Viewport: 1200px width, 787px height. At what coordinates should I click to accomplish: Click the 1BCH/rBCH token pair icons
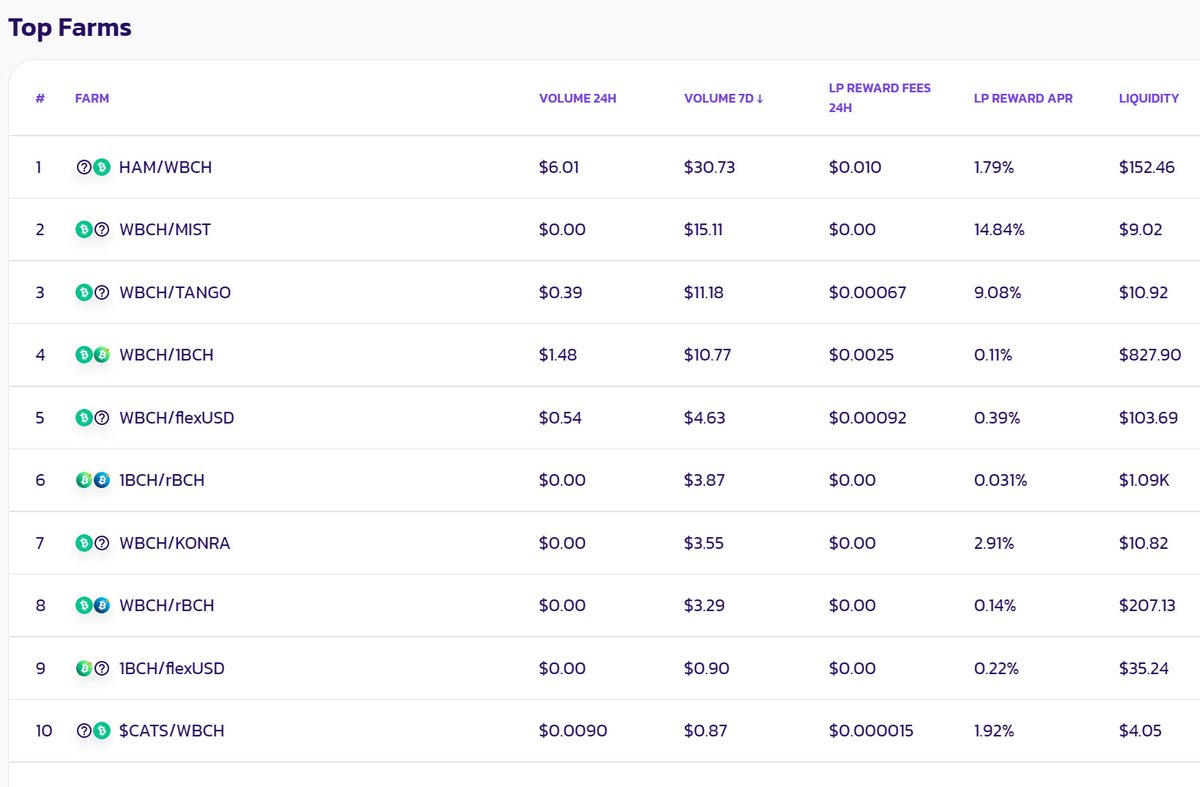click(x=93, y=480)
